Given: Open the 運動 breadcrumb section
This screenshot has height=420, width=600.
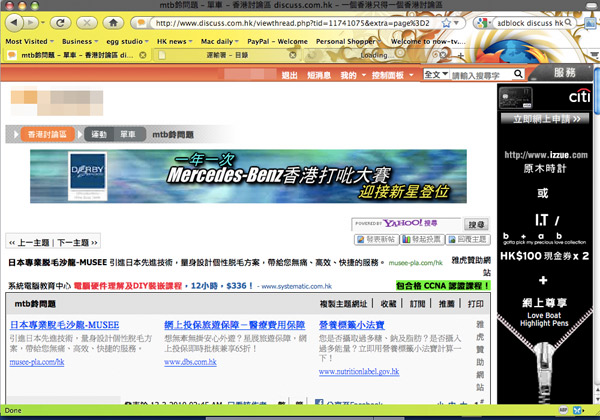Looking at the screenshot, I should [x=99, y=134].
